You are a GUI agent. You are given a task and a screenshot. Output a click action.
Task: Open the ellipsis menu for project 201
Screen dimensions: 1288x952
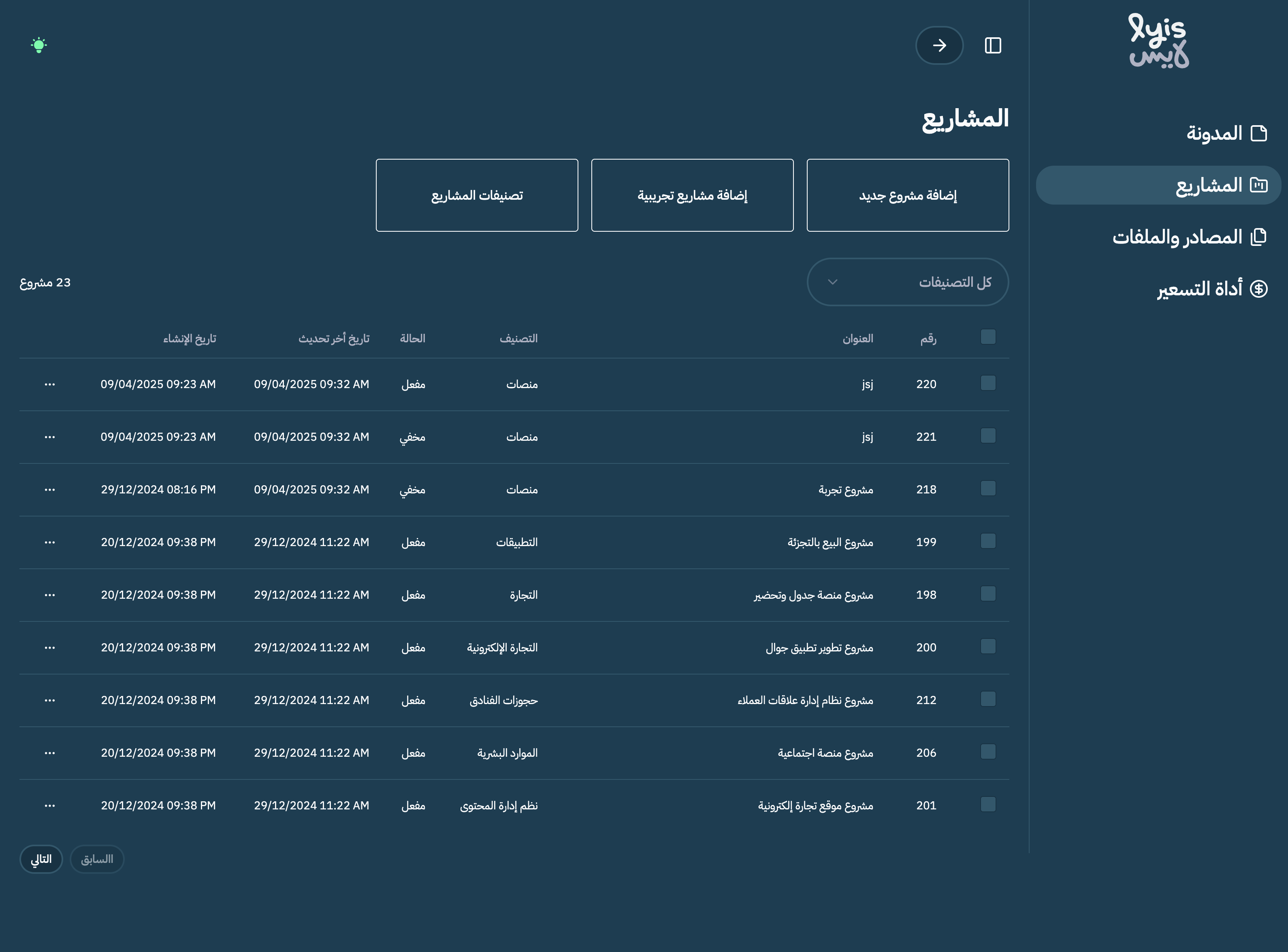49,805
